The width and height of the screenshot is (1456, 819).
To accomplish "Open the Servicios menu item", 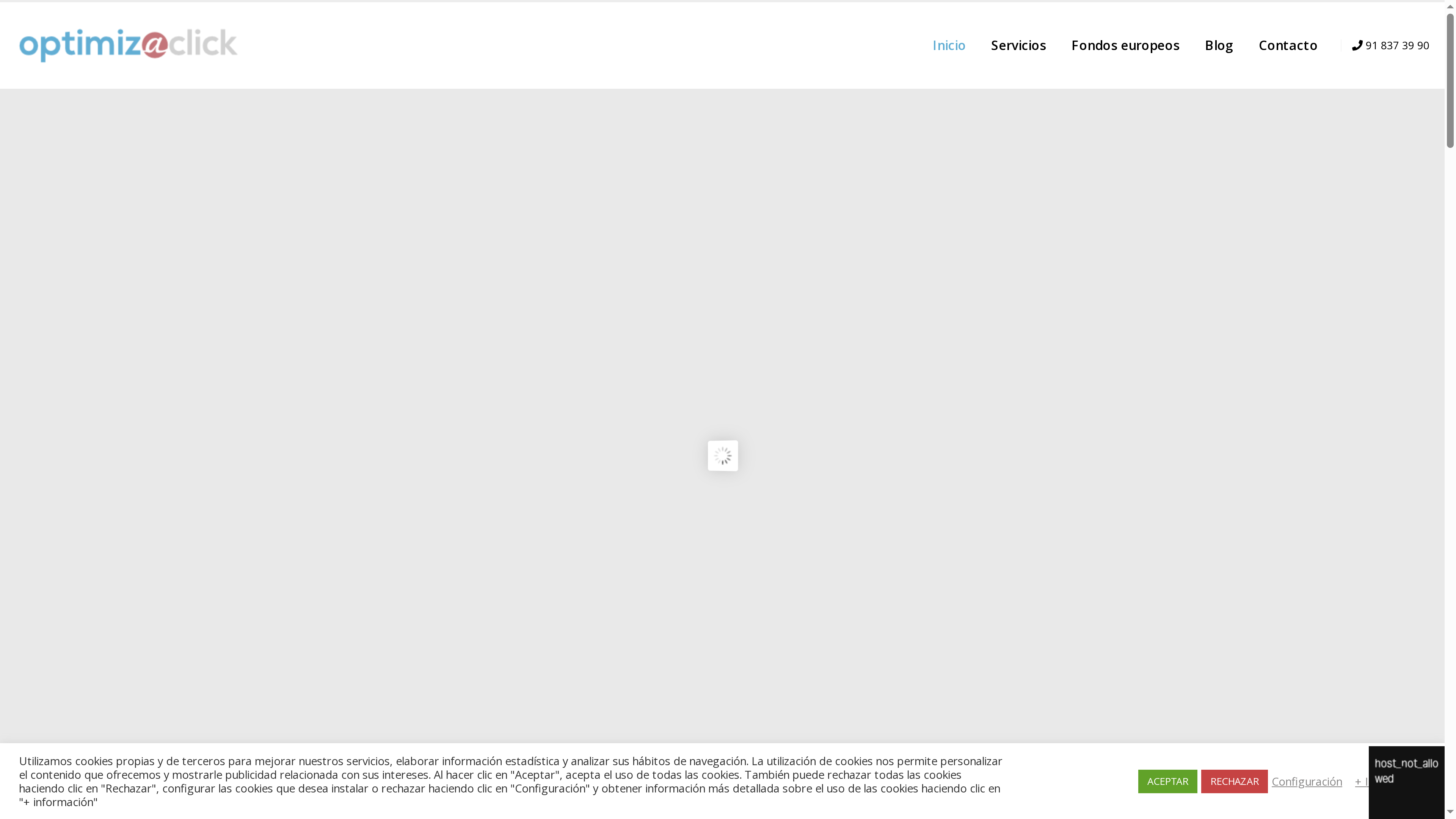I will [x=1018, y=45].
